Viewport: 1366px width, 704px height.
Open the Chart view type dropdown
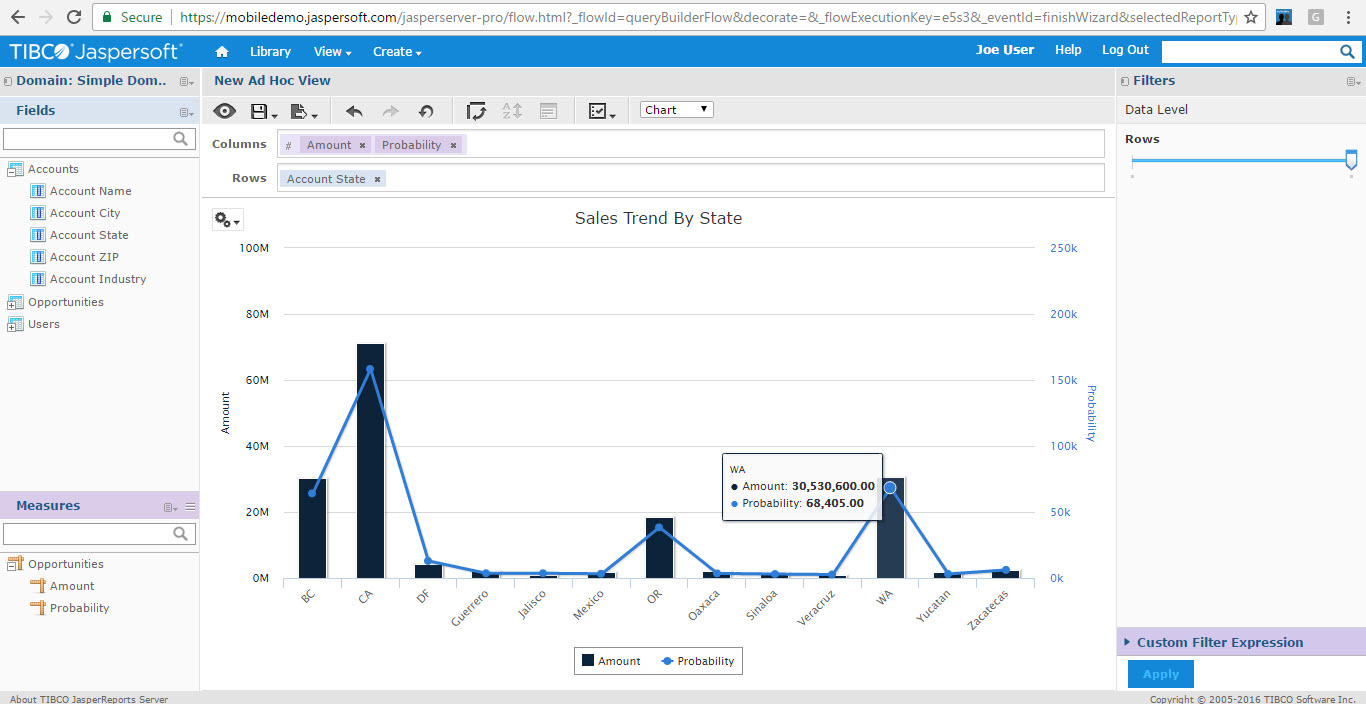(677, 110)
